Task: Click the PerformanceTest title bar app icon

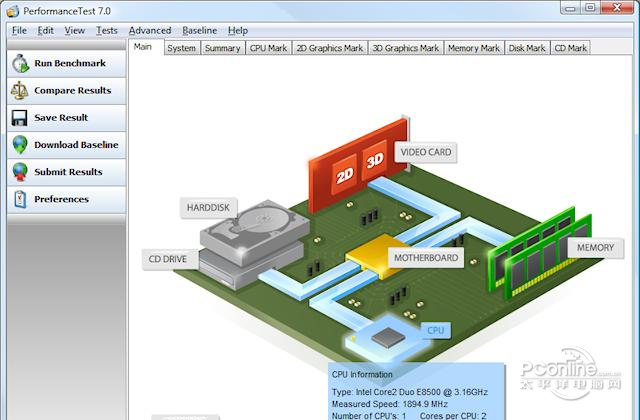Action: click(13, 11)
